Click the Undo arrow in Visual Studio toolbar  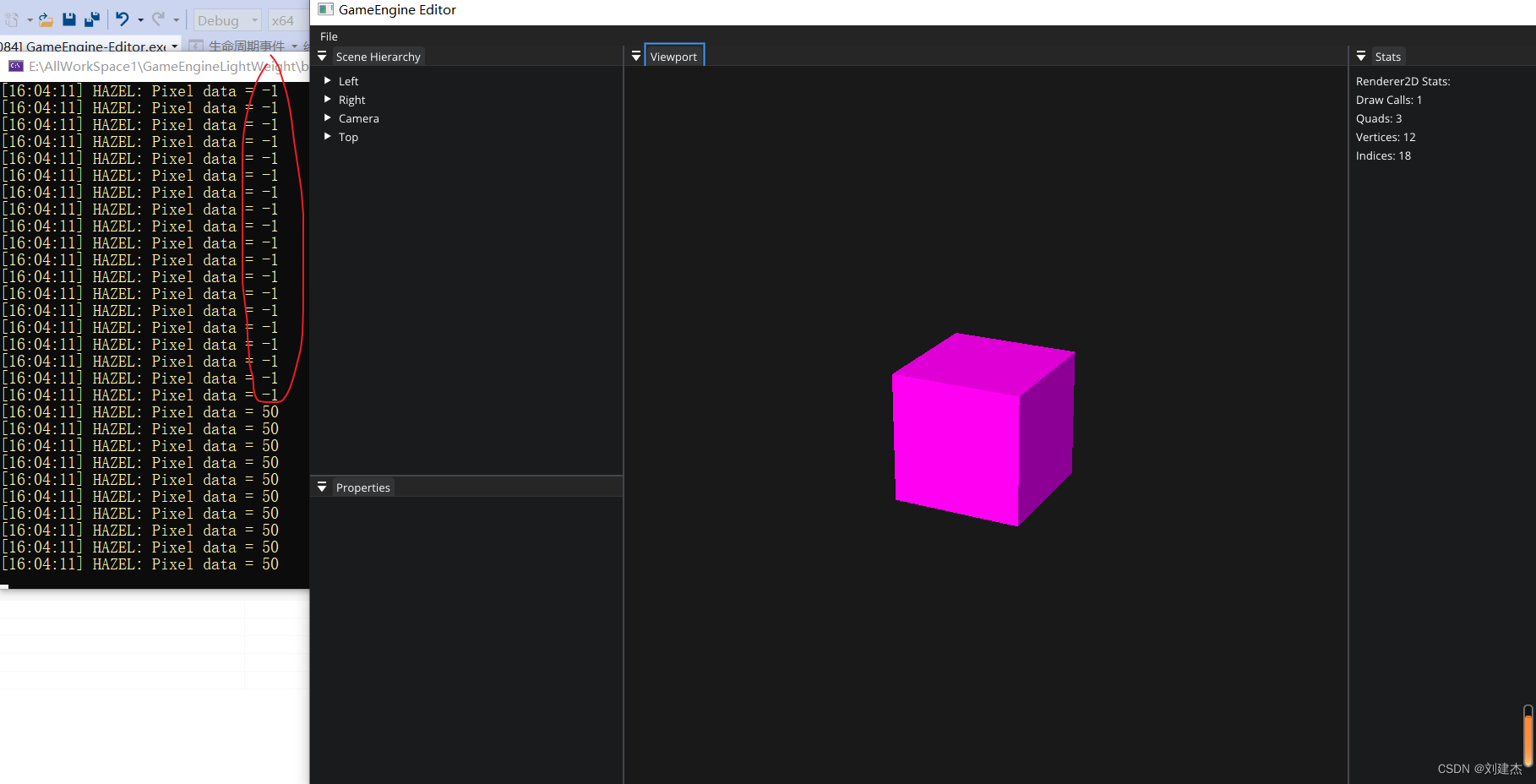click(x=123, y=19)
